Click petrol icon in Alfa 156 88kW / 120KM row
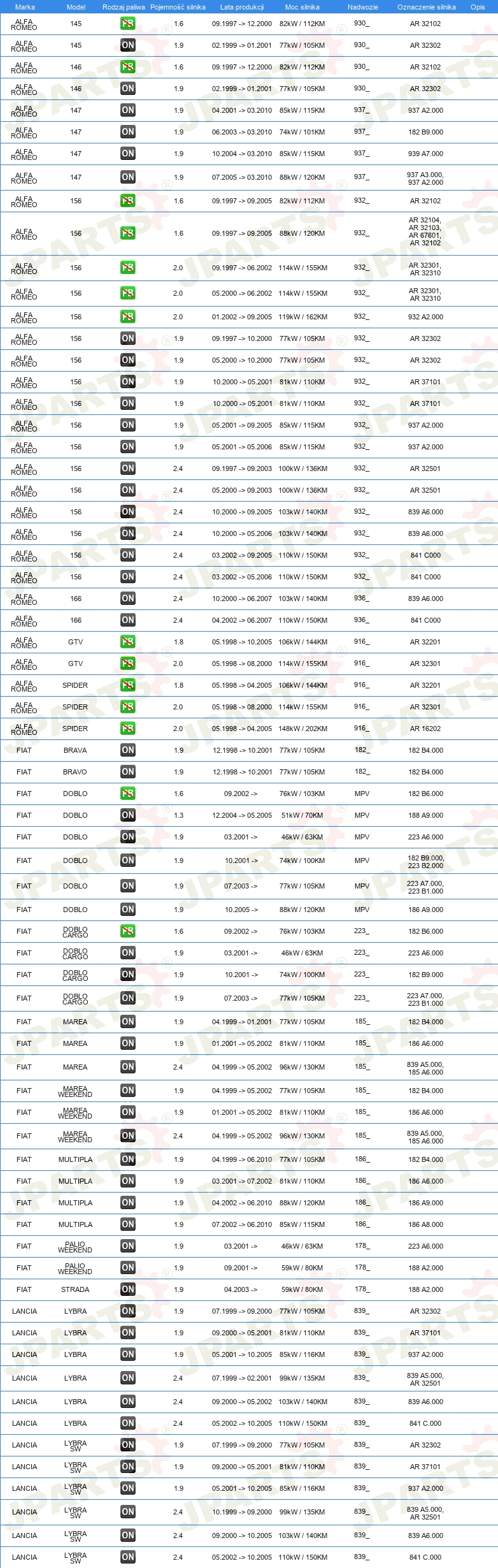Viewport: 498px width, 1568px height. tap(128, 233)
